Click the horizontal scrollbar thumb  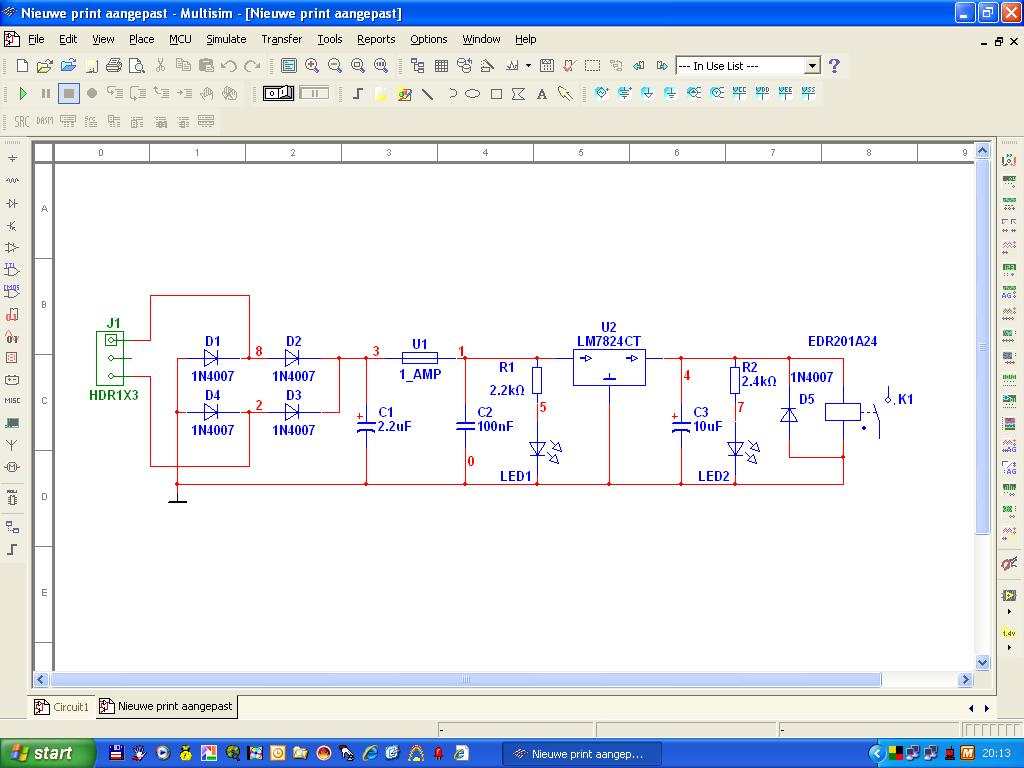coord(465,680)
